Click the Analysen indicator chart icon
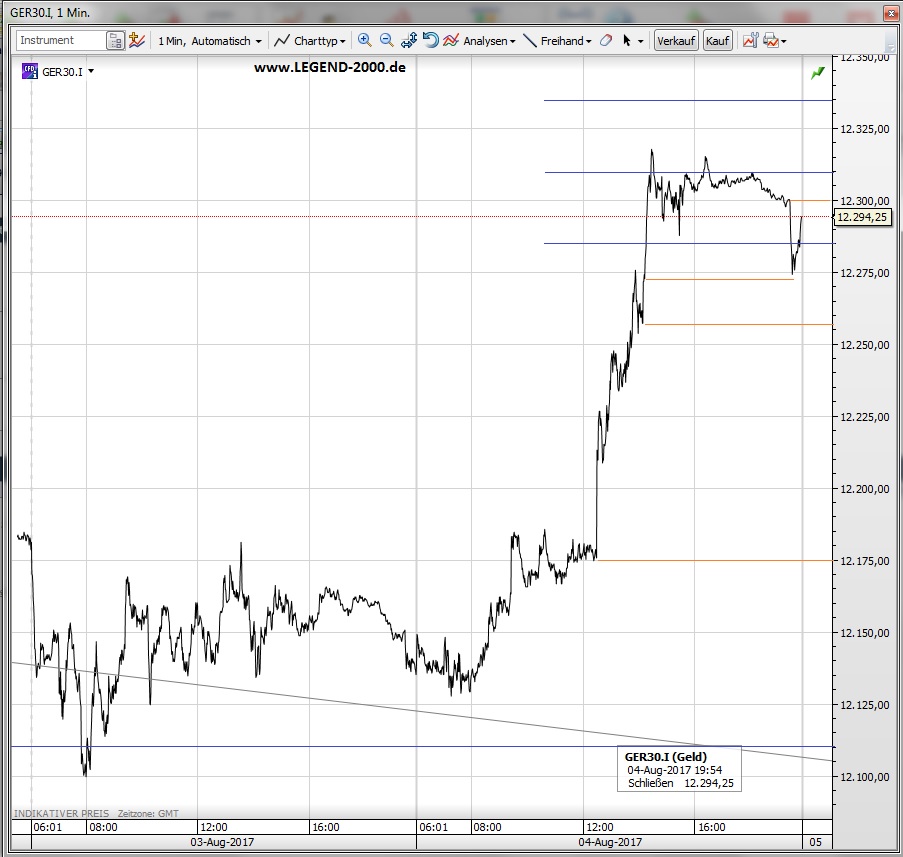Viewport: 903px width, 857px height. pos(451,40)
